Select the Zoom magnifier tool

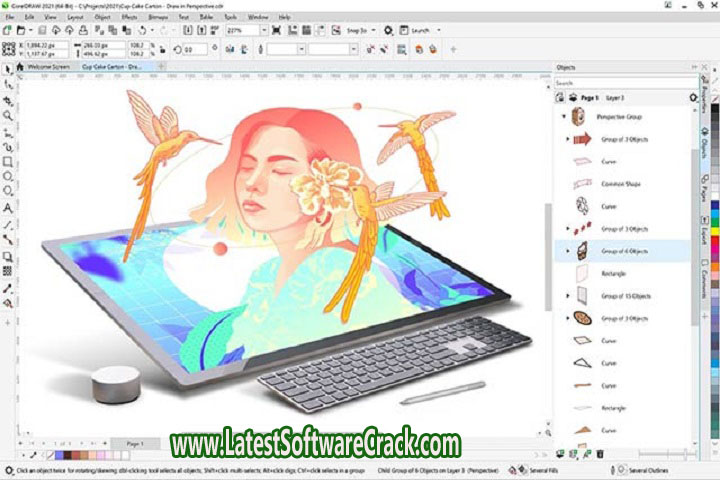(x=8, y=115)
